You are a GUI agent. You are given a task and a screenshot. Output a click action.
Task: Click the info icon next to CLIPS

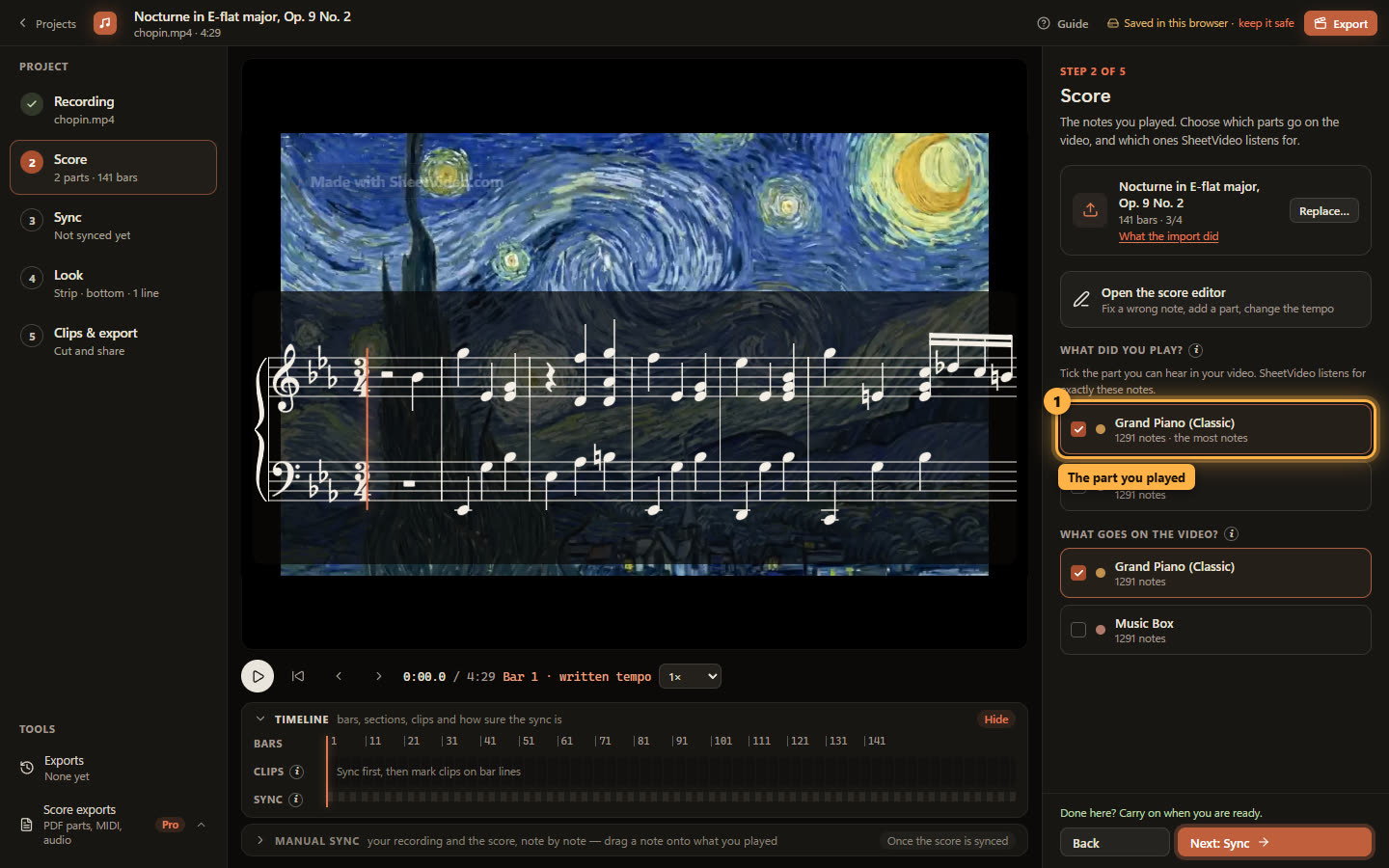click(x=297, y=772)
